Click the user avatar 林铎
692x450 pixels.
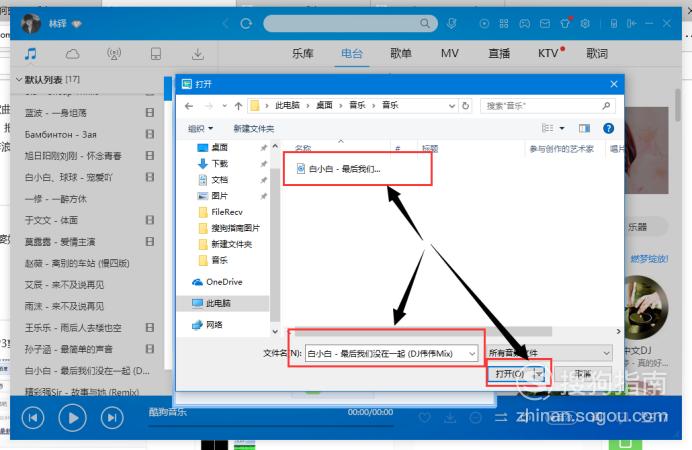click(31, 23)
